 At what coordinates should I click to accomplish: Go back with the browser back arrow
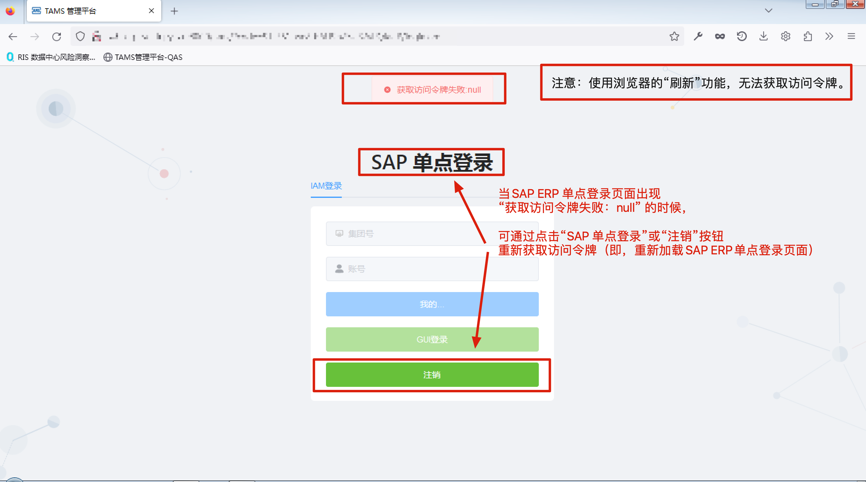coord(13,36)
